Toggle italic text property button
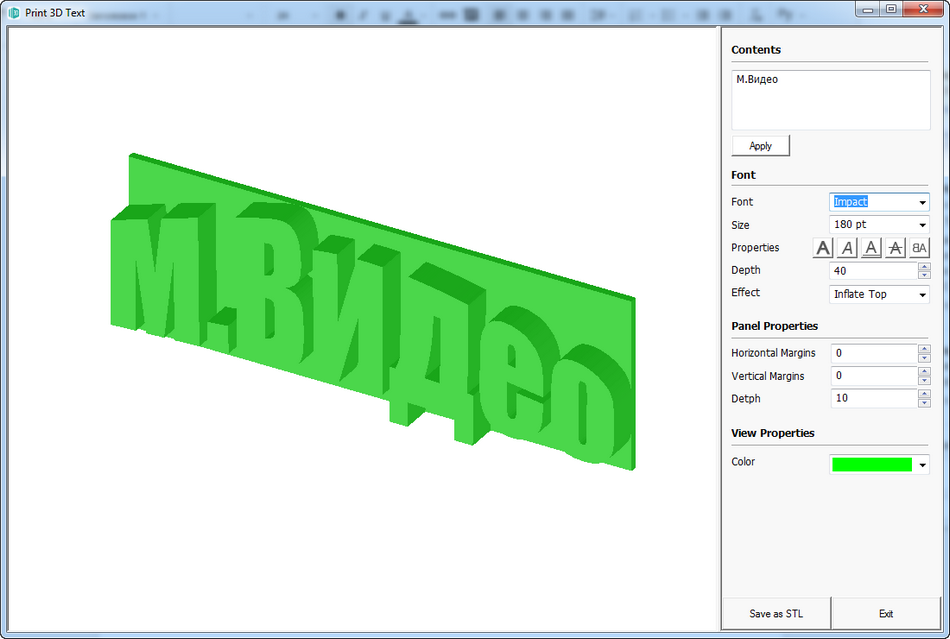The height and width of the screenshot is (639, 950). pyautogui.click(x=847, y=248)
